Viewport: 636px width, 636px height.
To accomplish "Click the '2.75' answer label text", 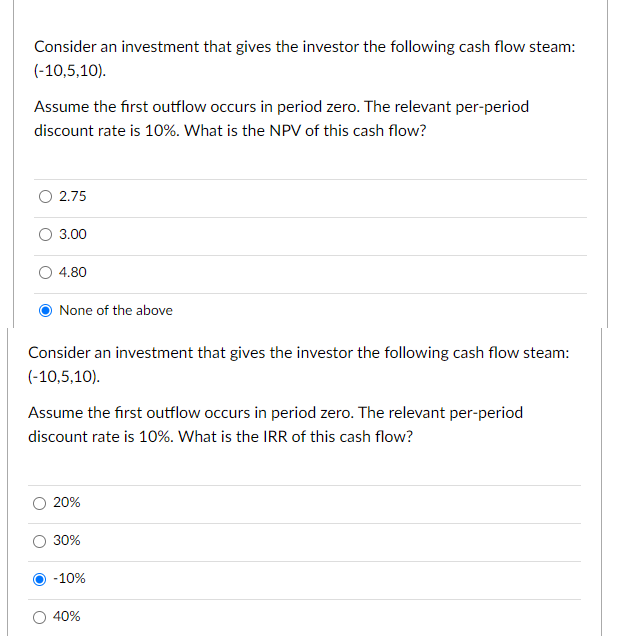I will [73, 196].
